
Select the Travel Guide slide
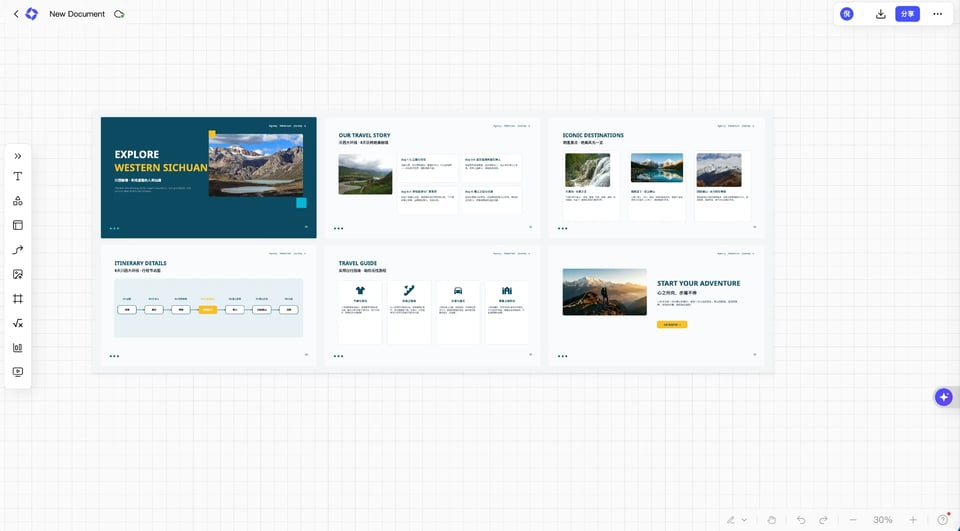[x=433, y=306]
